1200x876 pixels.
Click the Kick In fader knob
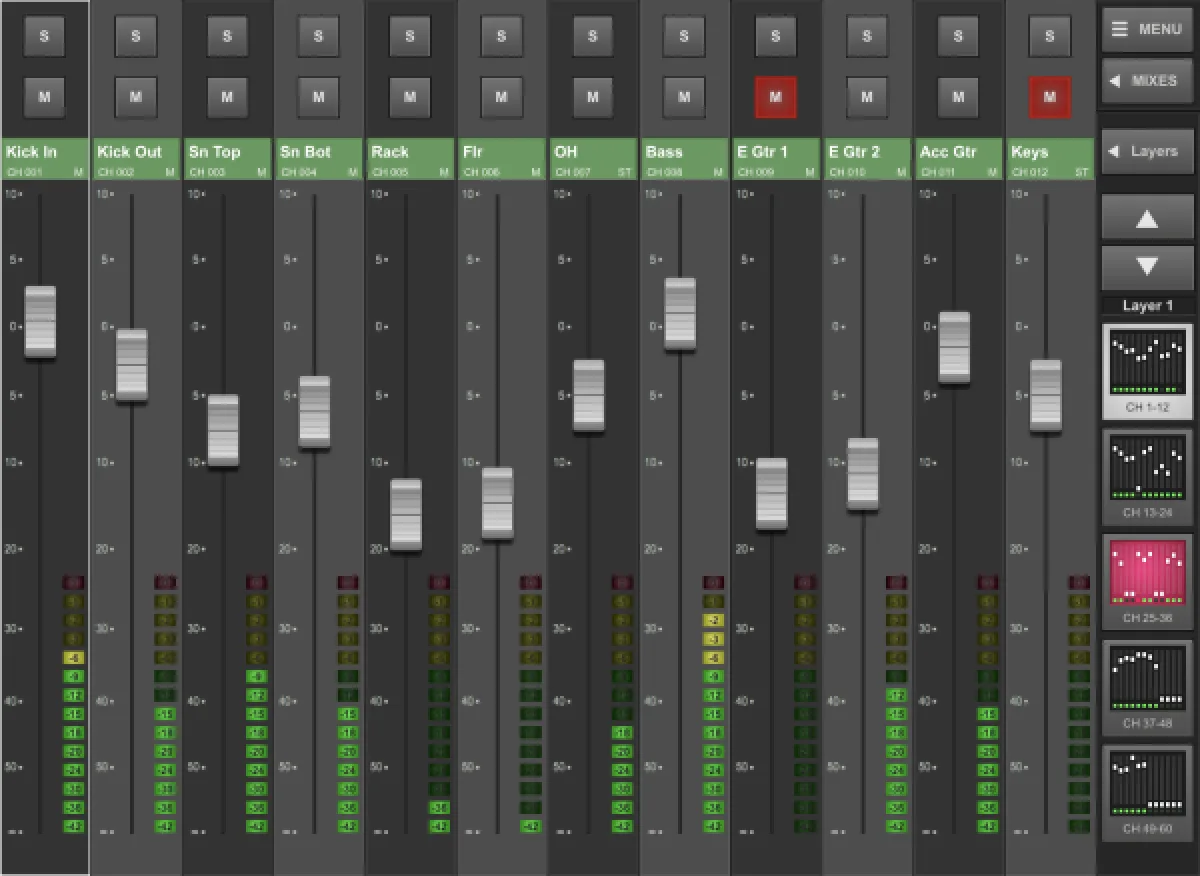click(41, 322)
